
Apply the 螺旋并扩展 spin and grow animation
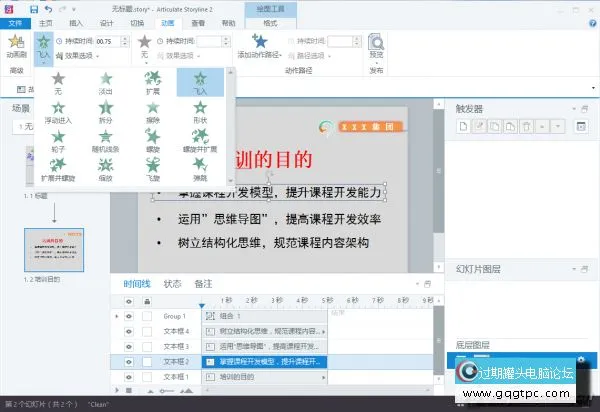point(200,141)
